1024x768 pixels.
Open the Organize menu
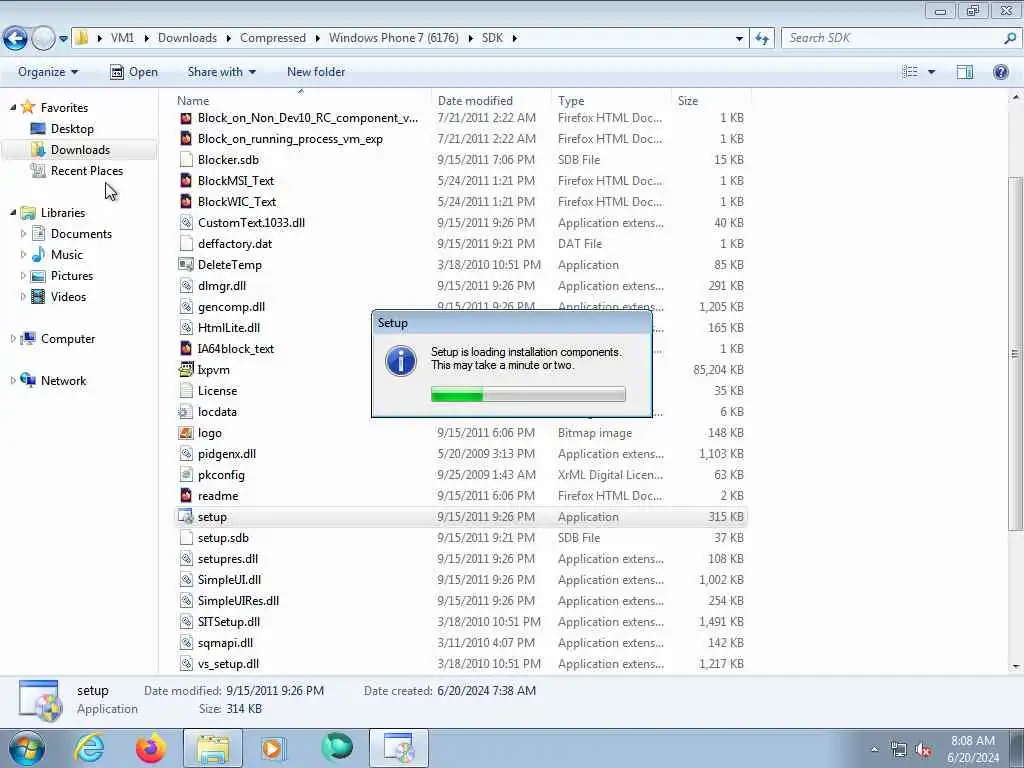[x=48, y=72]
